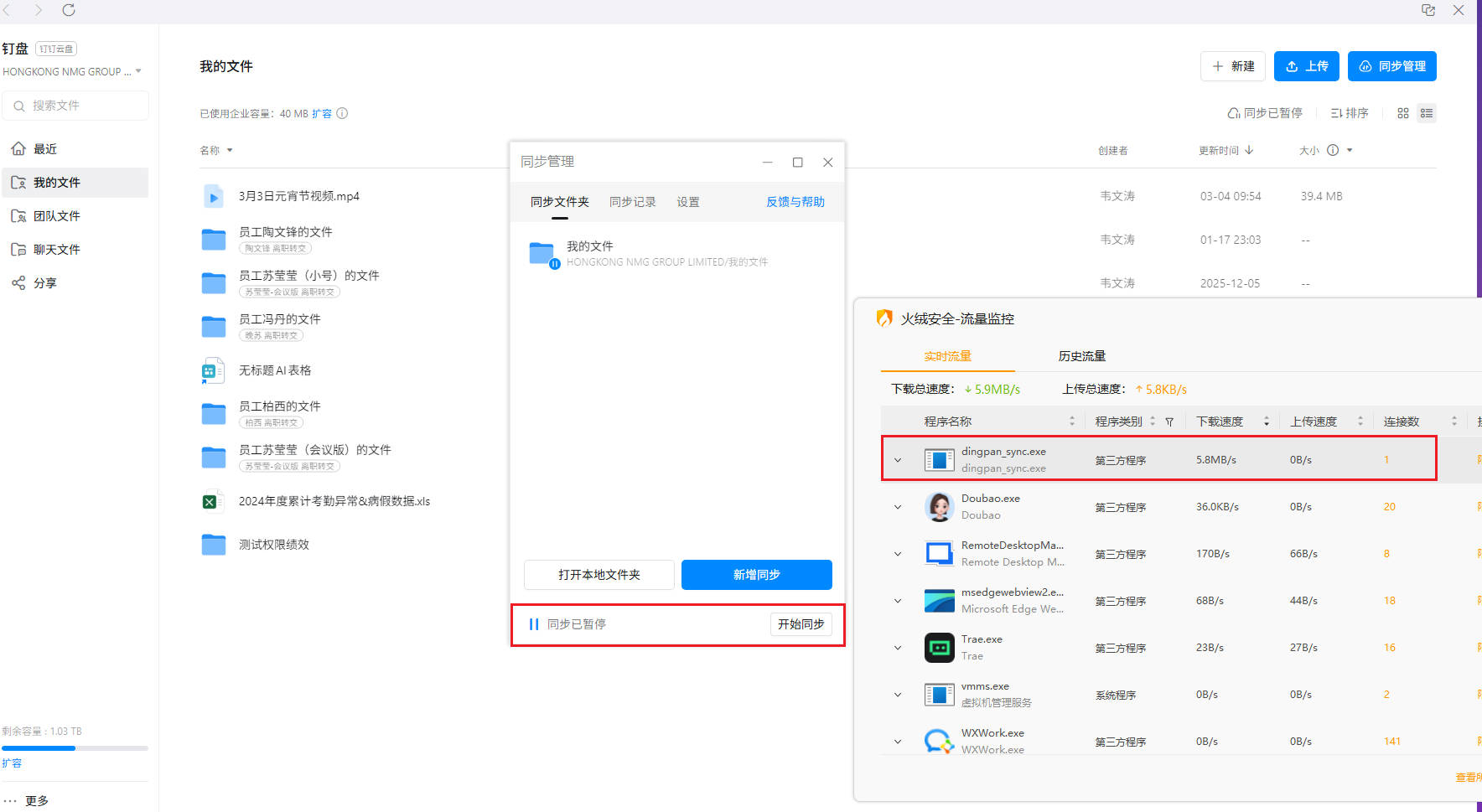Open HONGKONG NMG GROUP organization dropdown
The width and height of the screenshot is (1482, 812).
coord(72,71)
